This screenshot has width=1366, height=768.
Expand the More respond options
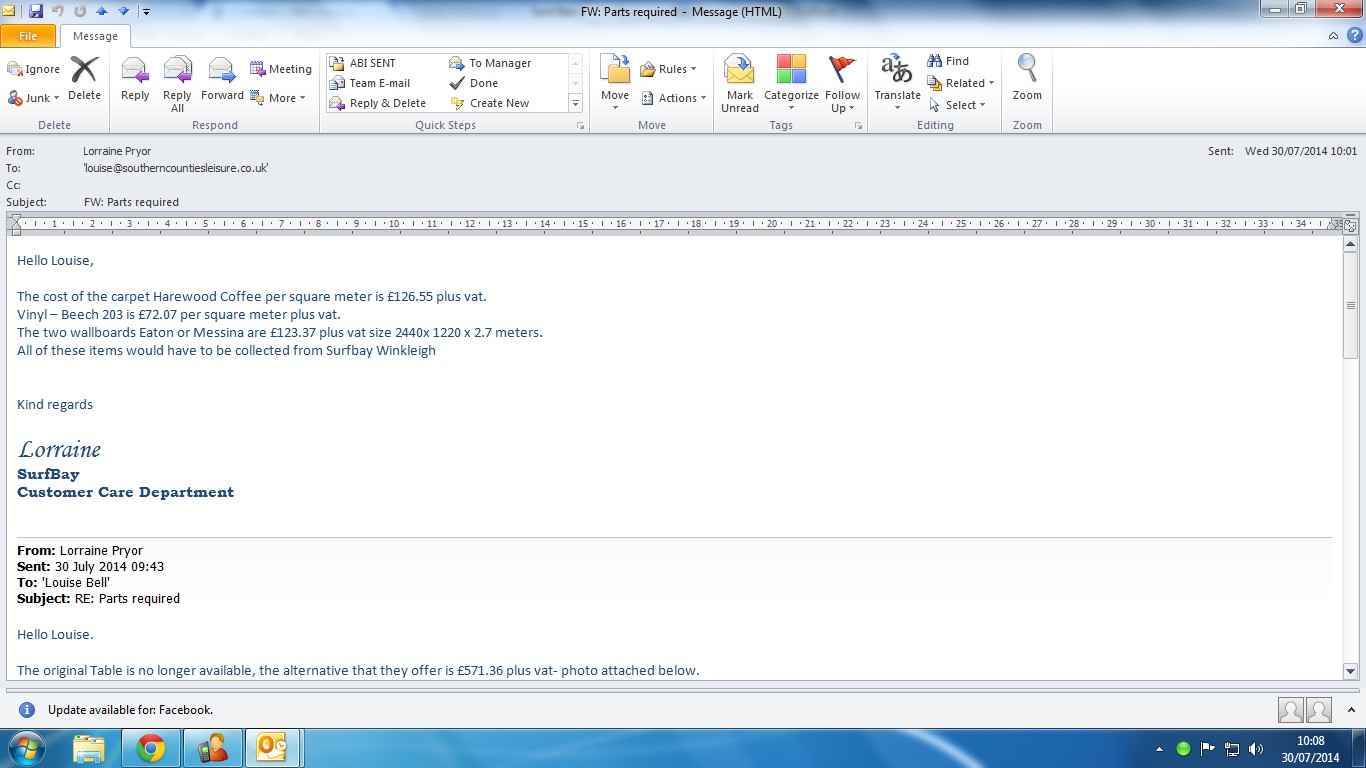point(278,98)
